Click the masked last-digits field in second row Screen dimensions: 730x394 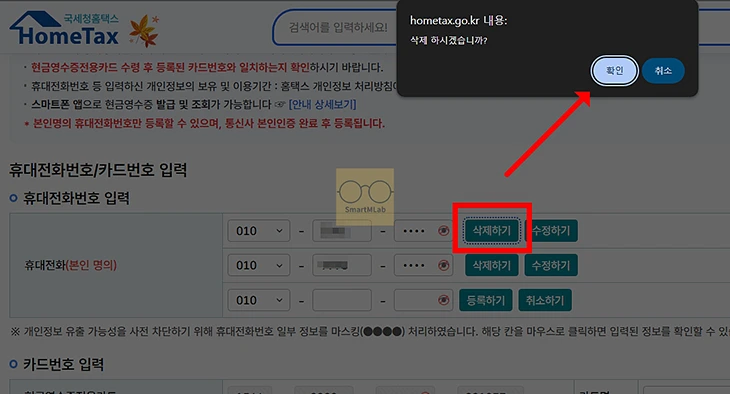(x=423, y=265)
